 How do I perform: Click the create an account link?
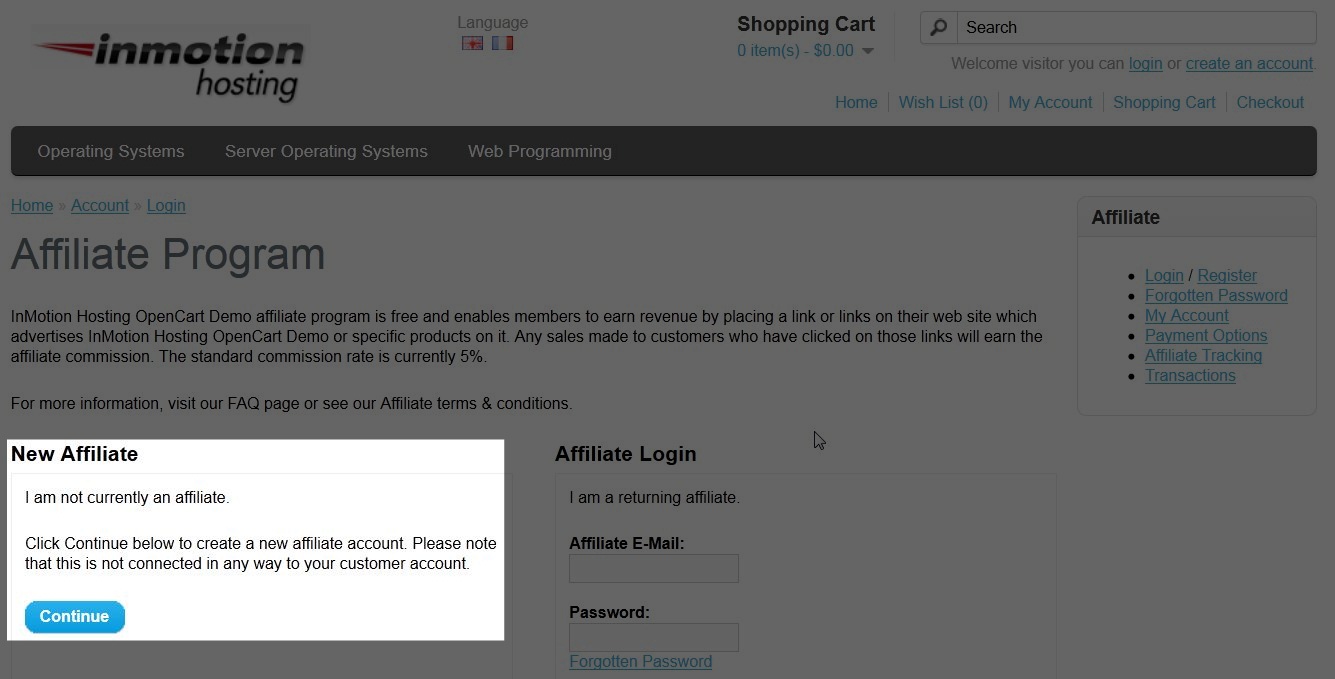click(x=1249, y=63)
